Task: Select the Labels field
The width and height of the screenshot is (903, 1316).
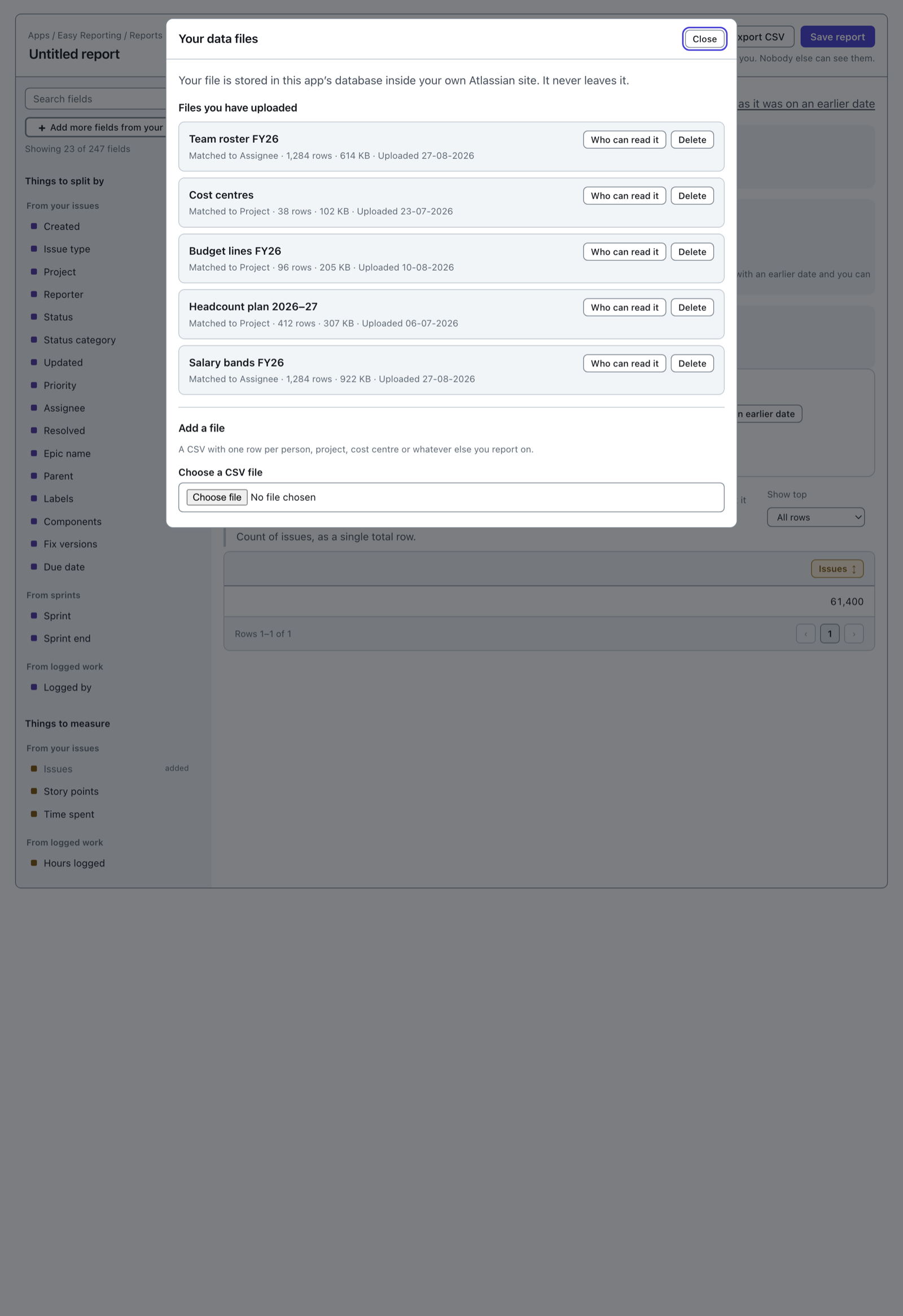Action: (58, 499)
